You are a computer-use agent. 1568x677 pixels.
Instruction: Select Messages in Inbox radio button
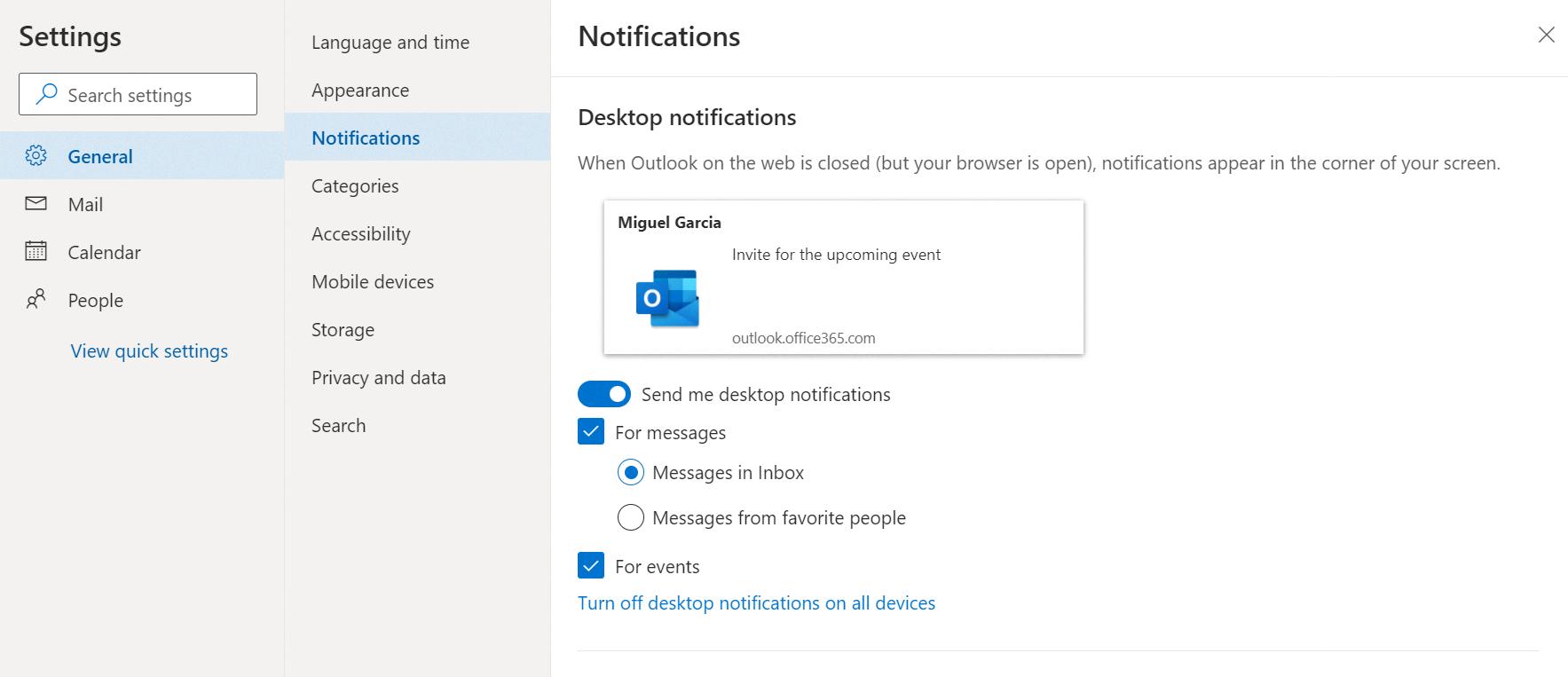[630, 473]
